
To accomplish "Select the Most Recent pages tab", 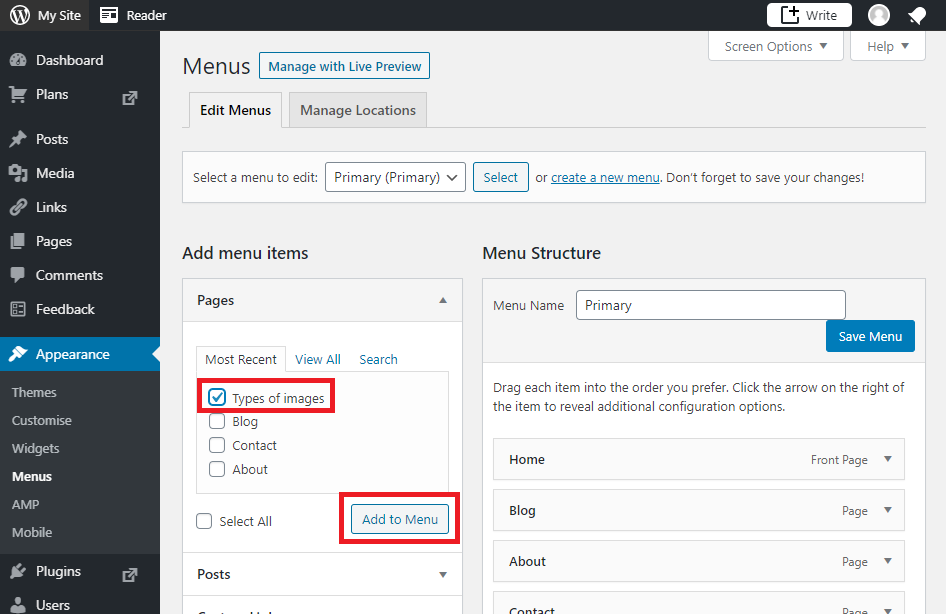I will pos(241,359).
